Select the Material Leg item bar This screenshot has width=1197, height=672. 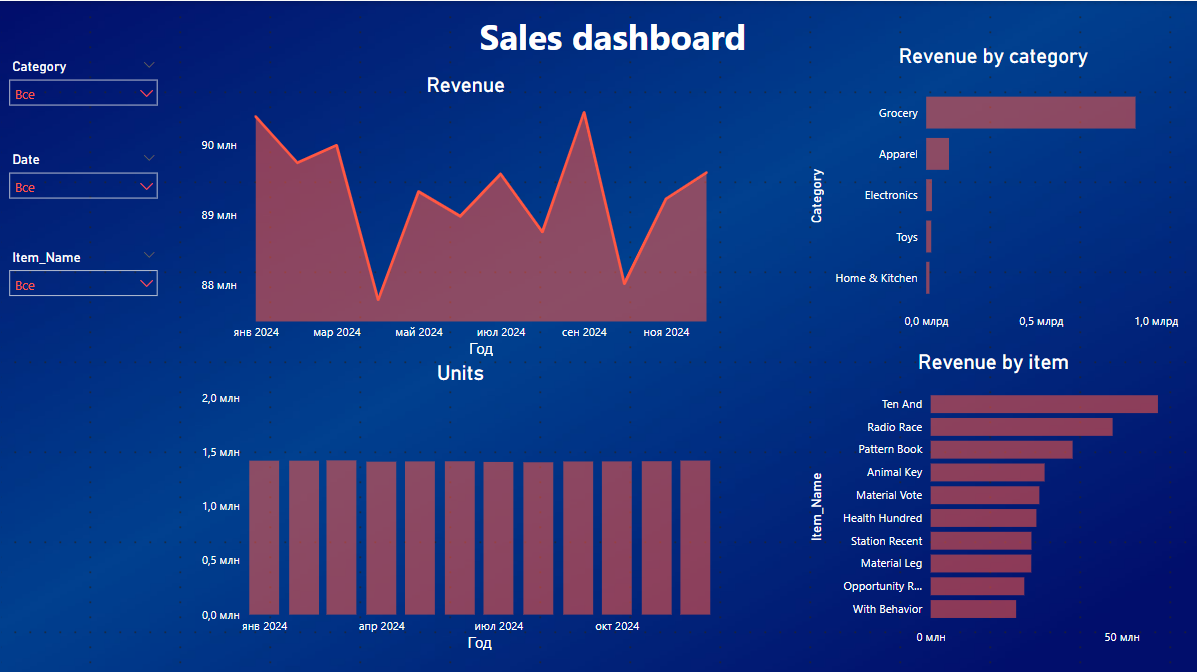point(981,563)
